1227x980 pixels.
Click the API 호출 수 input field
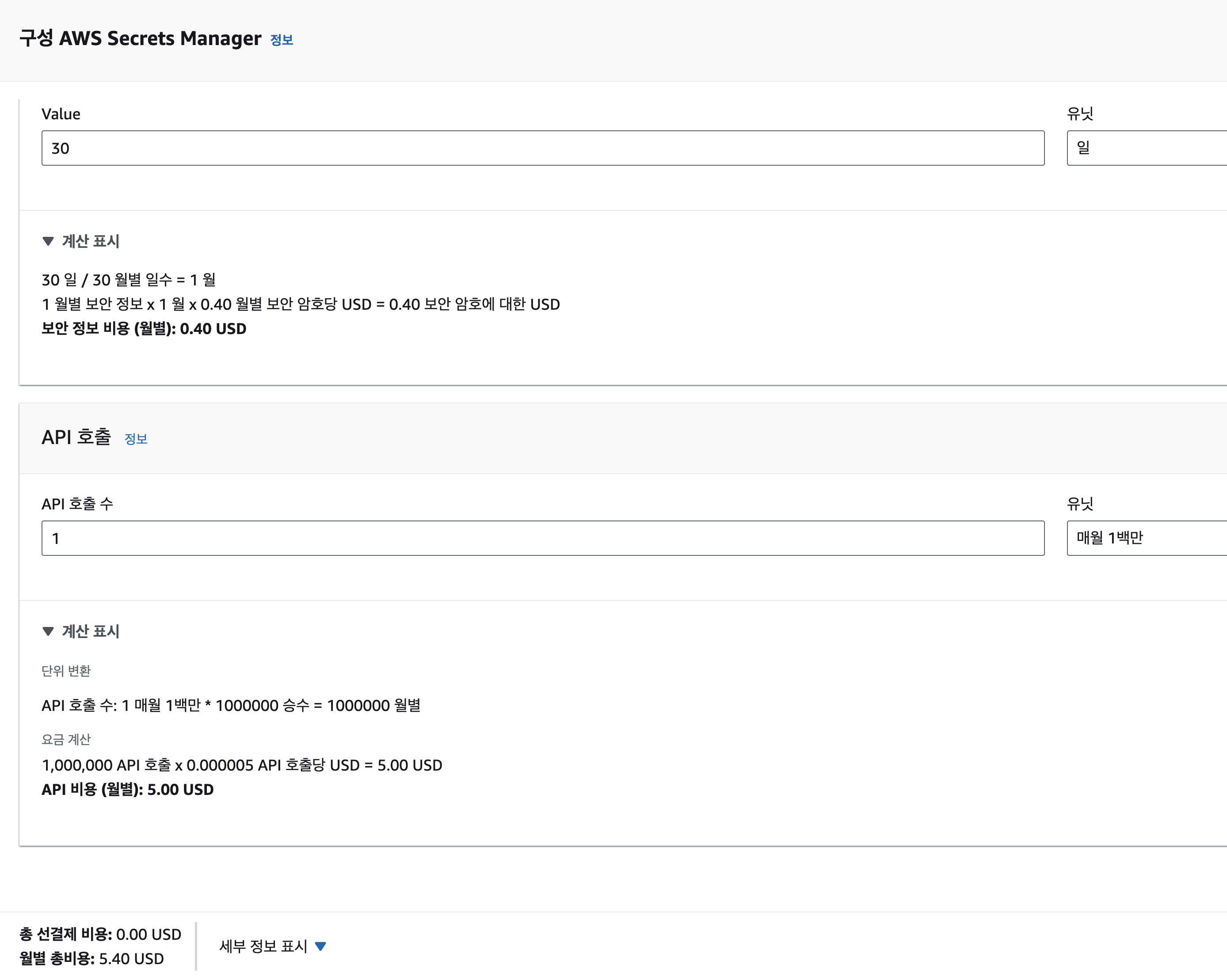(542, 538)
